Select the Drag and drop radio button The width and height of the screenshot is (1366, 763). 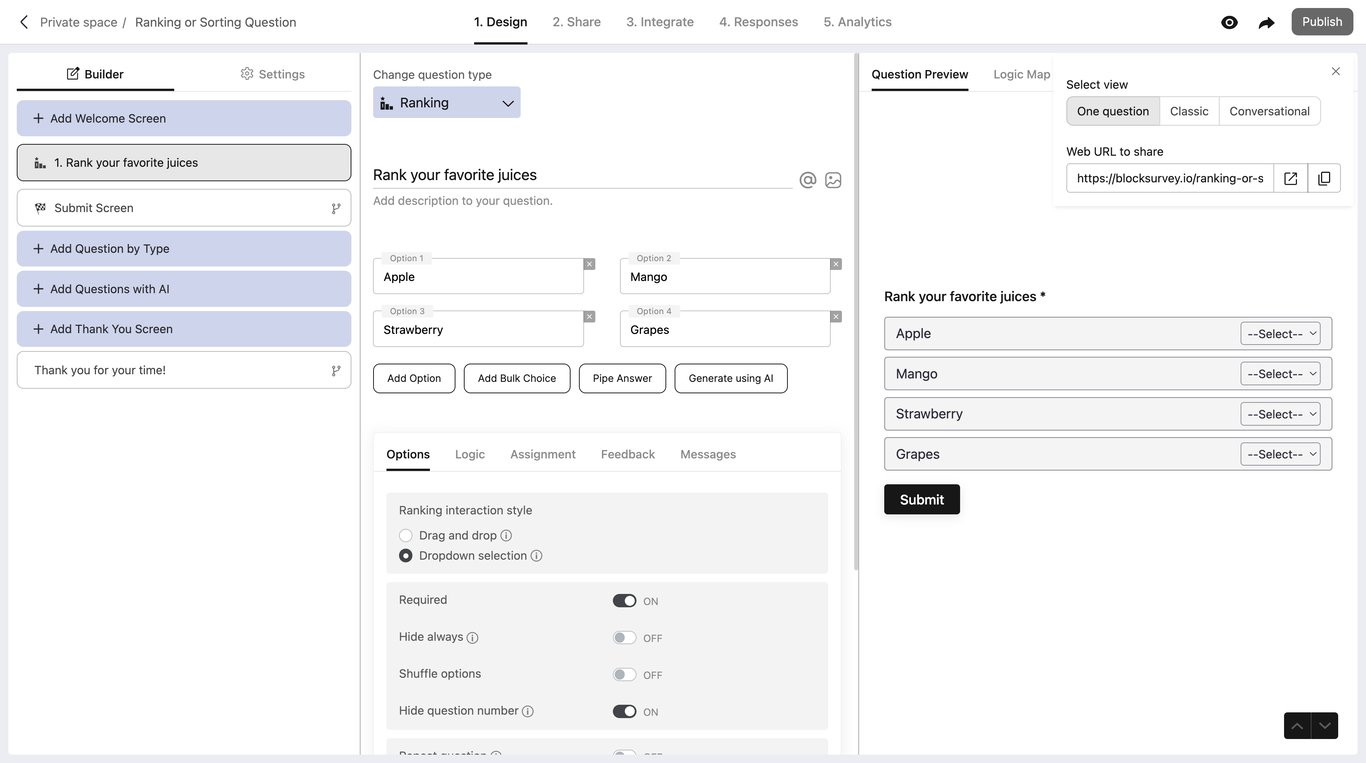coord(406,536)
